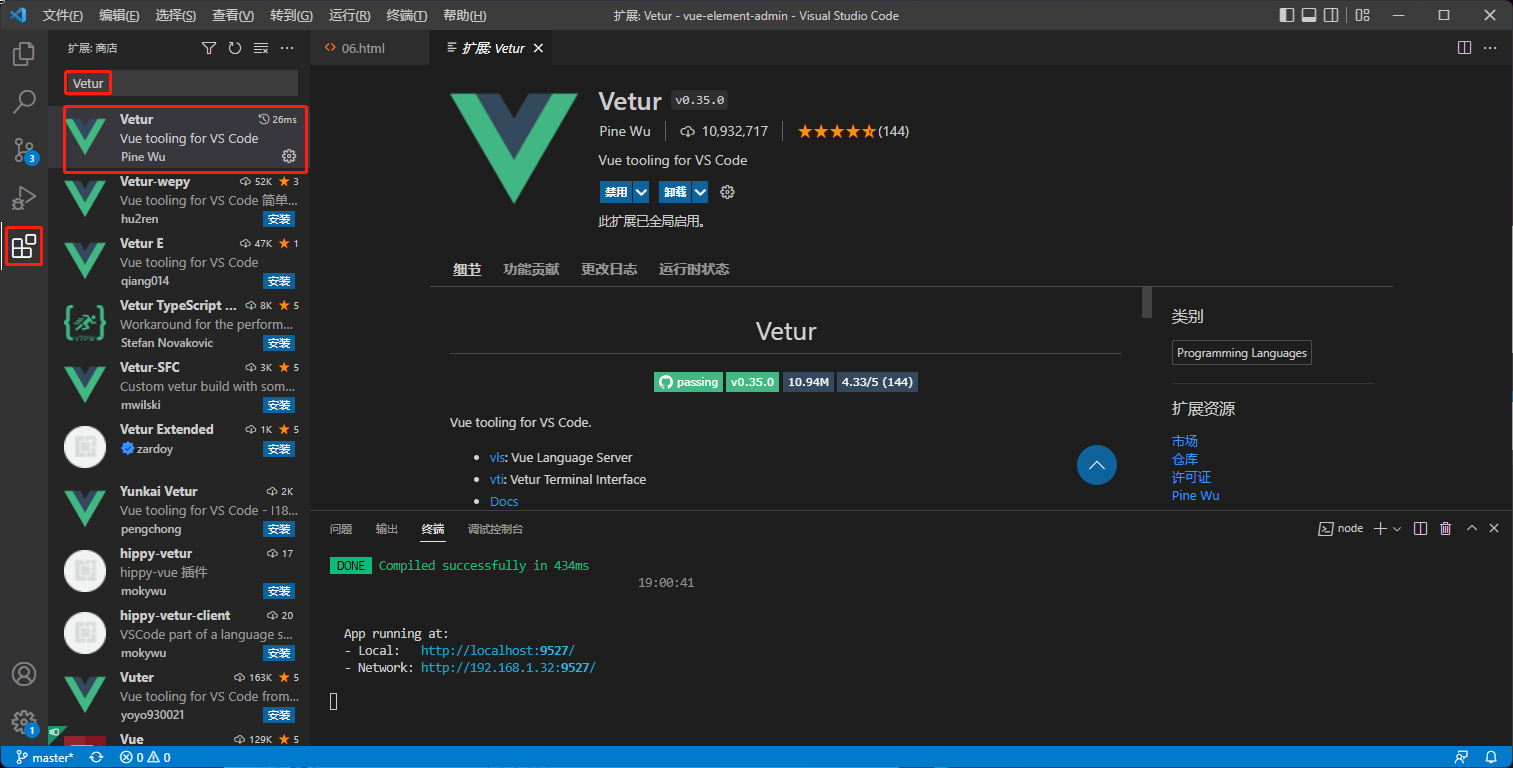
Task: Select the Programming Languages category tag
Action: pos(1242,353)
